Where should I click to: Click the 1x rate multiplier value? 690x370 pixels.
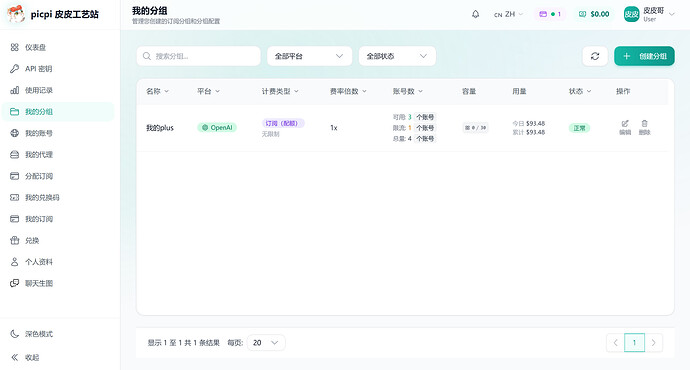pos(334,128)
